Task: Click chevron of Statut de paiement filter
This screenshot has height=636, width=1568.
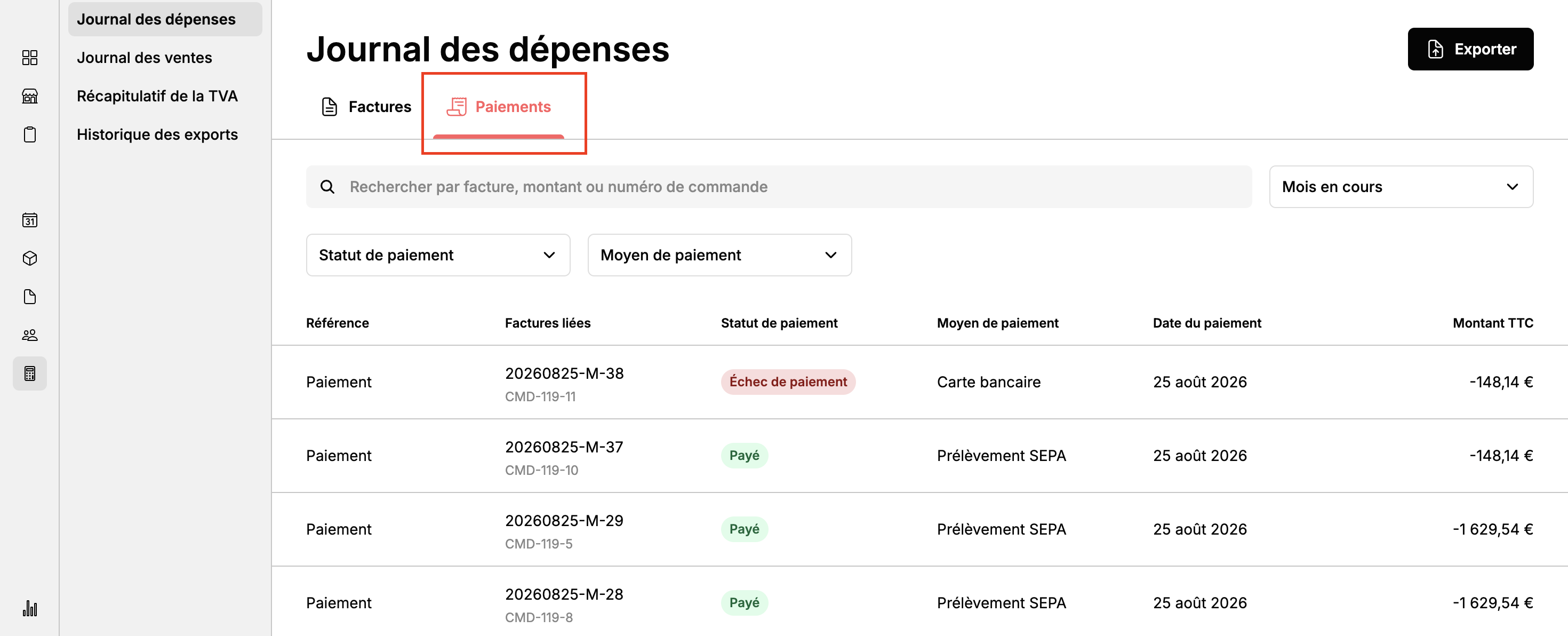Action: (x=548, y=255)
